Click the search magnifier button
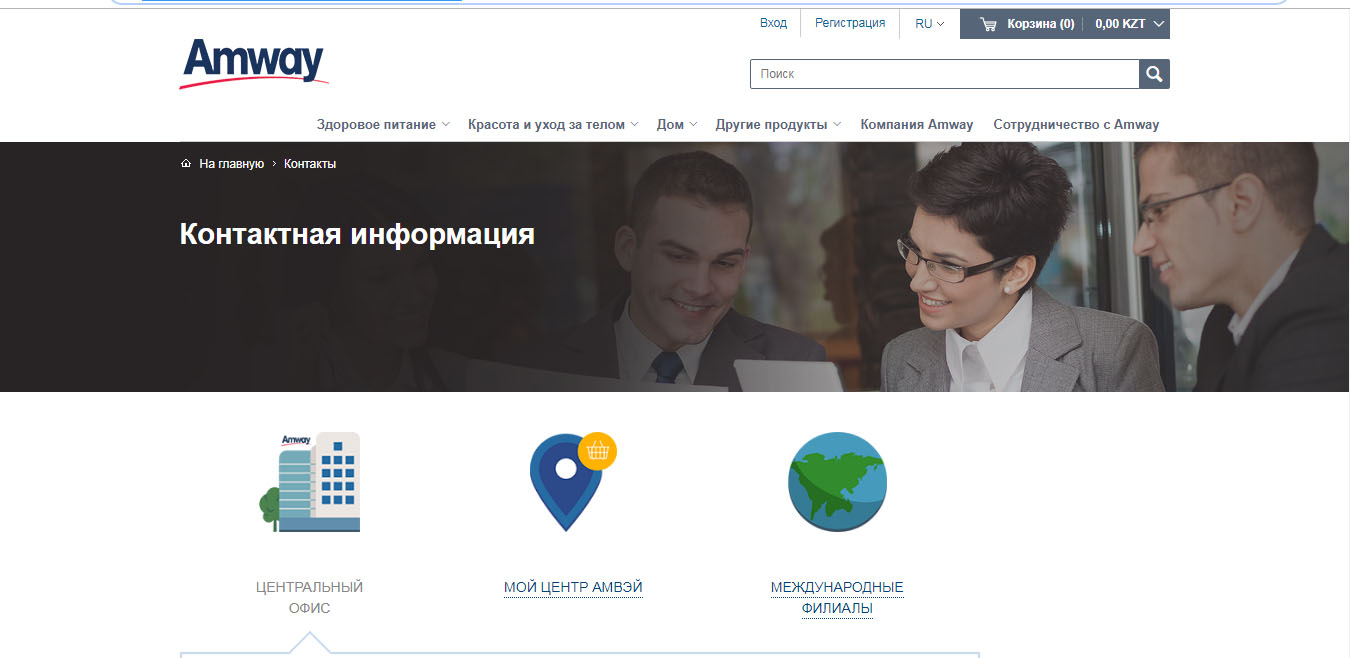 [1154, 74]
